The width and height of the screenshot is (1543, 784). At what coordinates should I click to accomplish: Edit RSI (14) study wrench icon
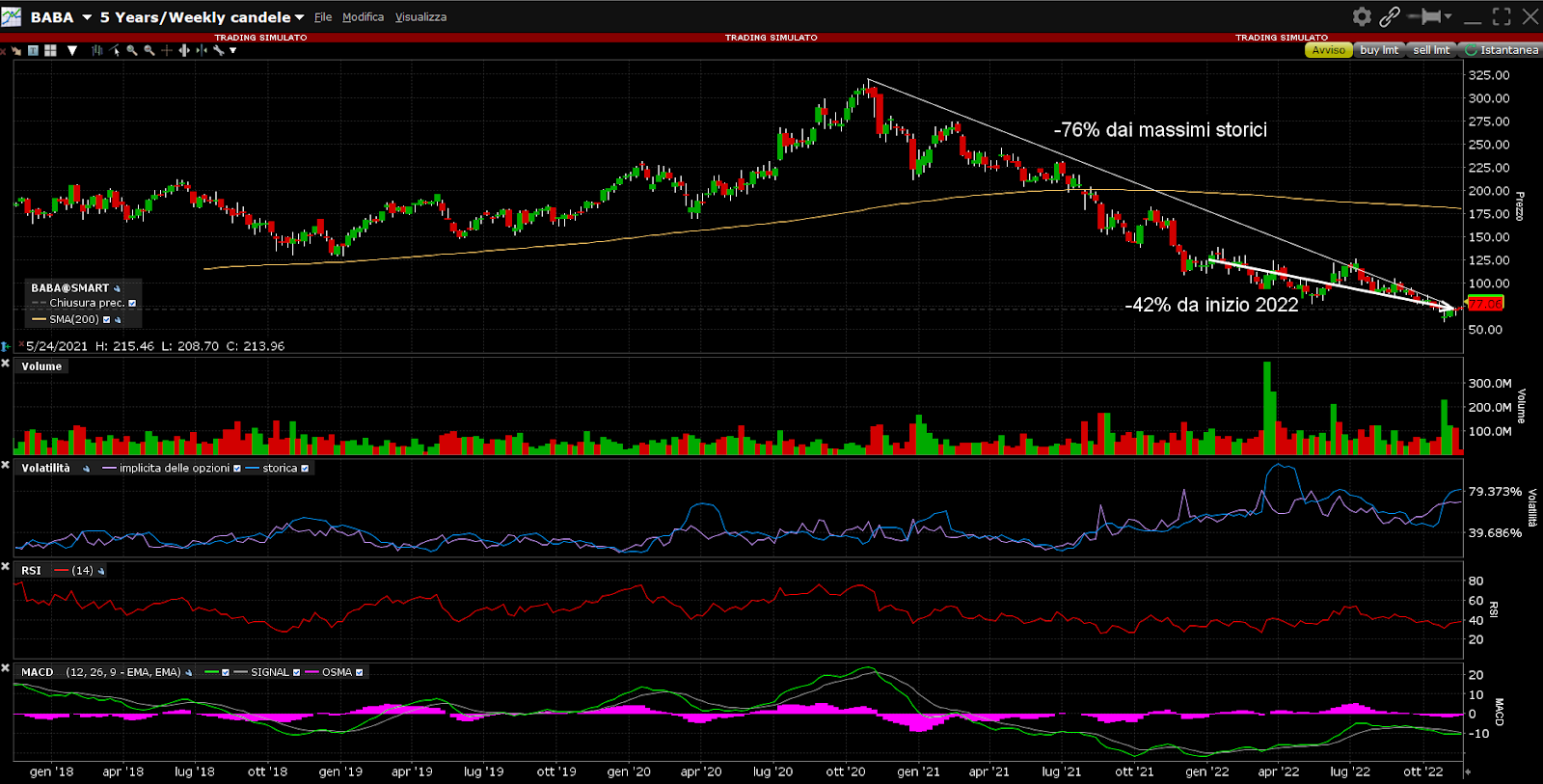(x=101, y=571)
